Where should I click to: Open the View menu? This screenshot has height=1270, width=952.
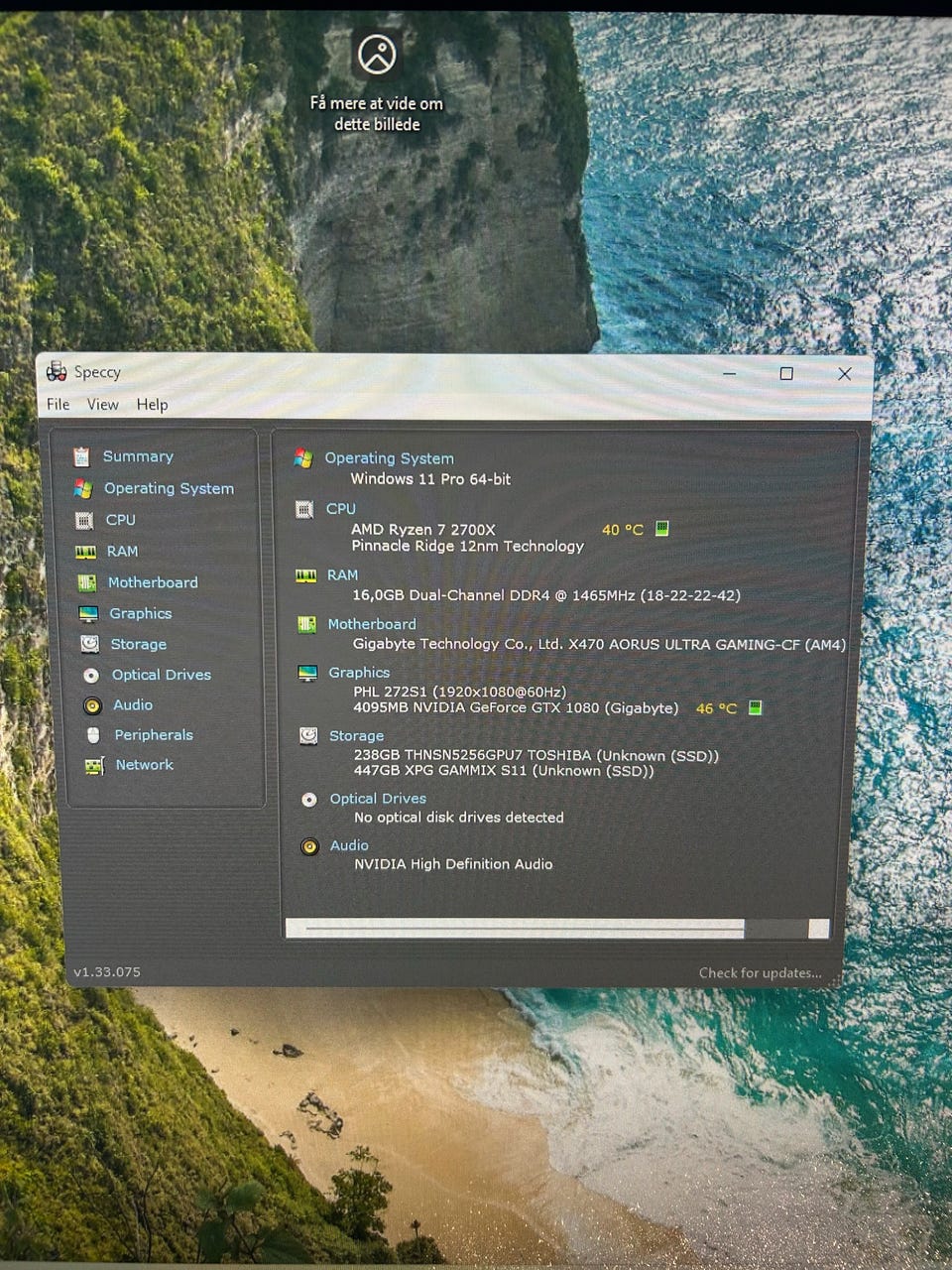[102, 404]
